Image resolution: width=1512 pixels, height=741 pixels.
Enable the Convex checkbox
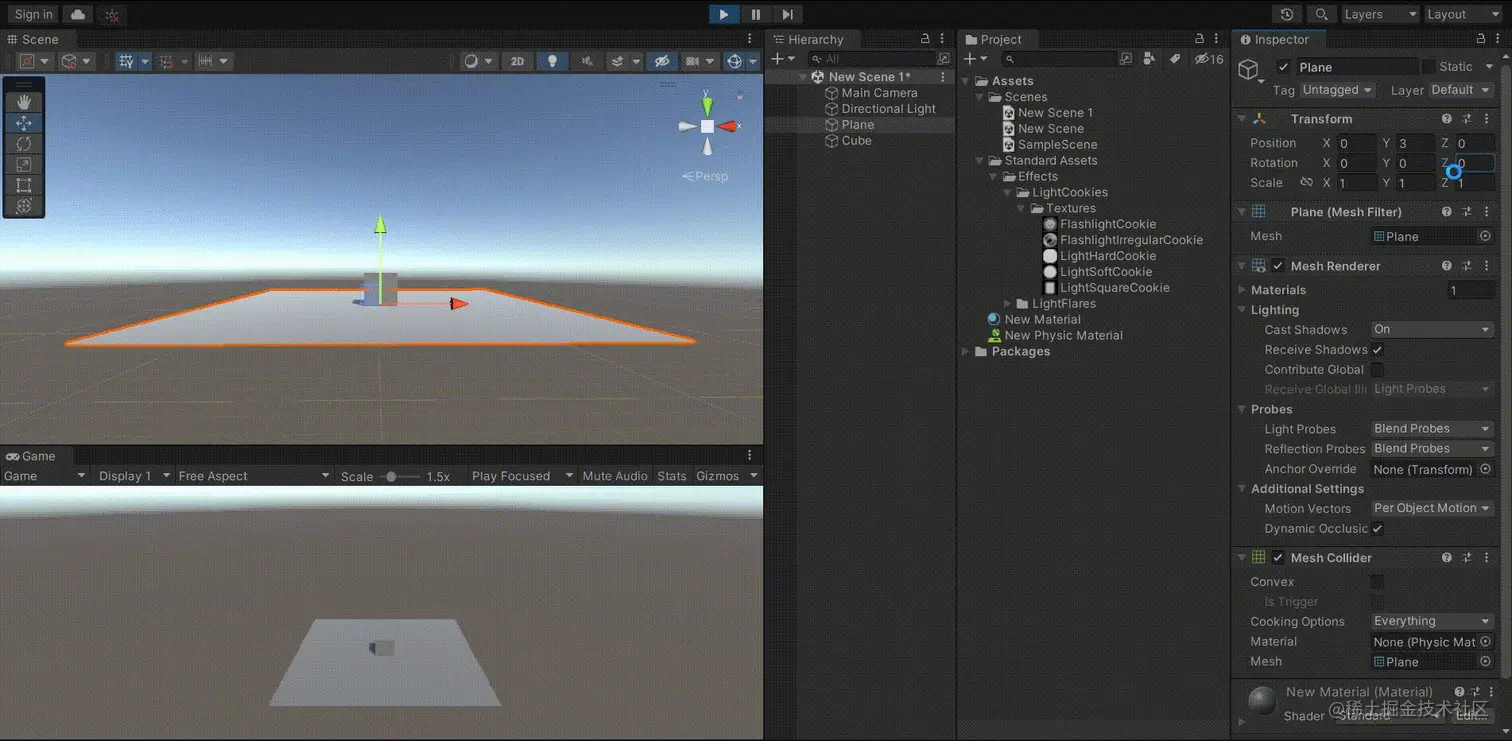click(1377, 582)
